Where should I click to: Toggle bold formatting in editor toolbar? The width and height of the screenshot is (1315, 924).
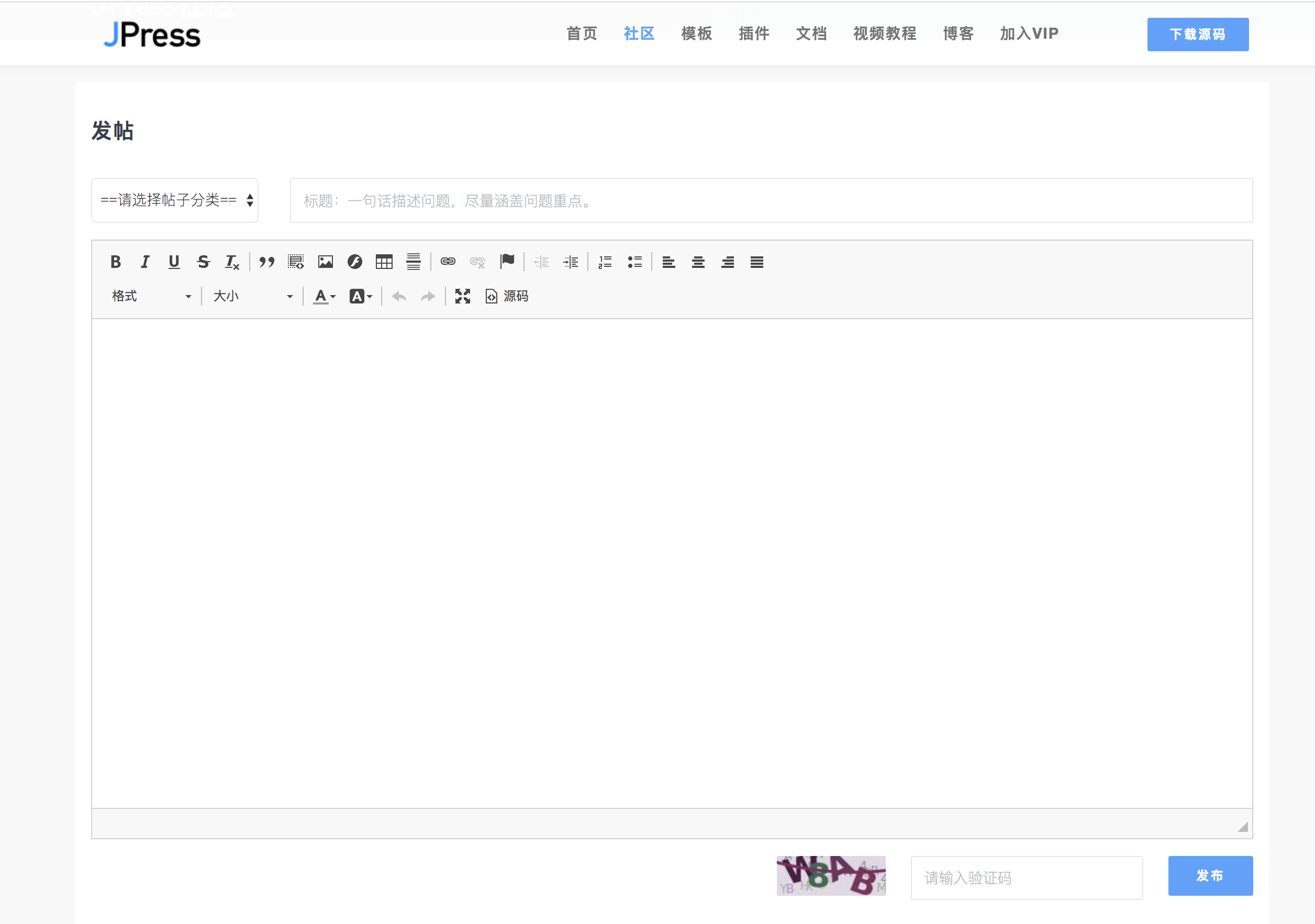click(116, 262)
